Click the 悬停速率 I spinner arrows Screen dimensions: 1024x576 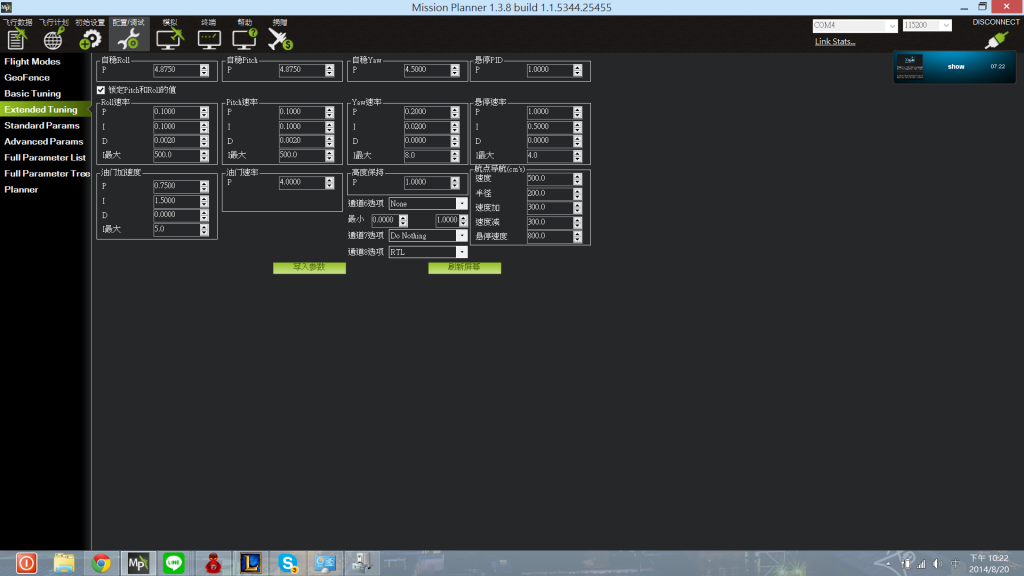(x=578, y=127)
